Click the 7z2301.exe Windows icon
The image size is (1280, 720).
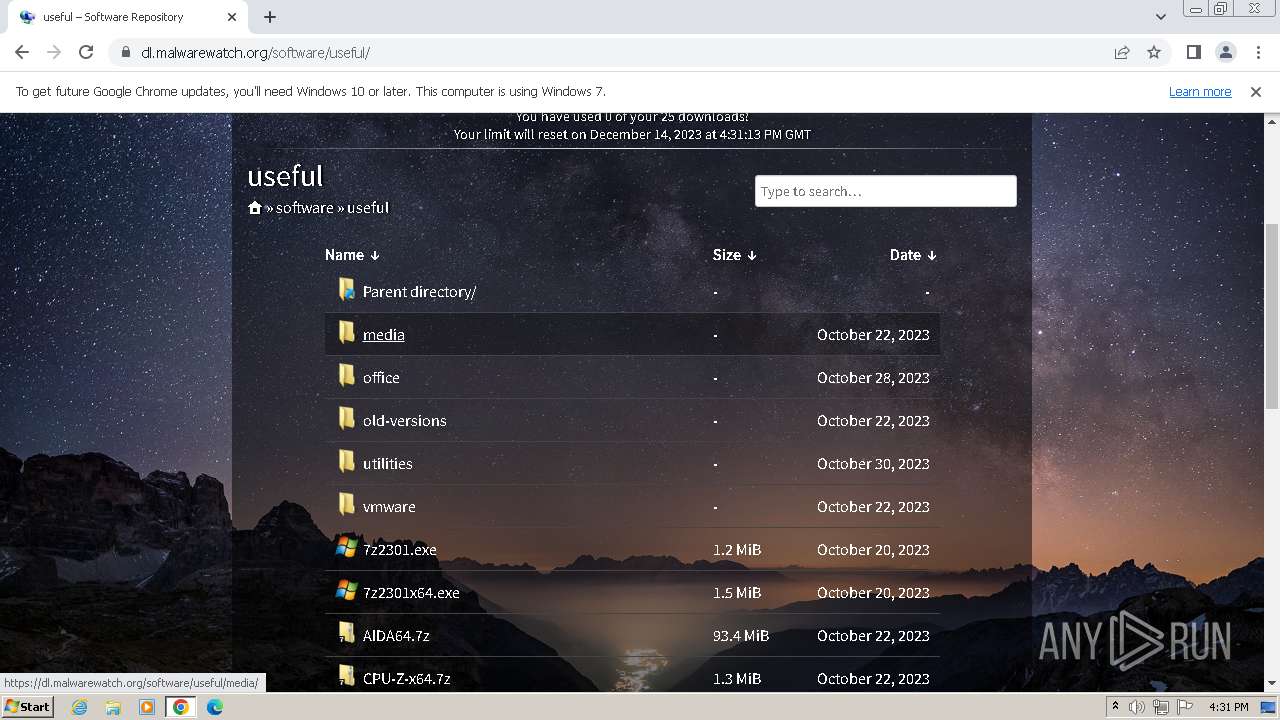tap(346, 548)
